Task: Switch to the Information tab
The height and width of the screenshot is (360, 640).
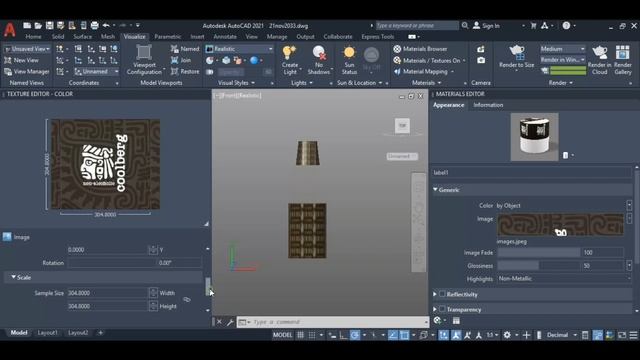Action: click(x=488, y=105)
